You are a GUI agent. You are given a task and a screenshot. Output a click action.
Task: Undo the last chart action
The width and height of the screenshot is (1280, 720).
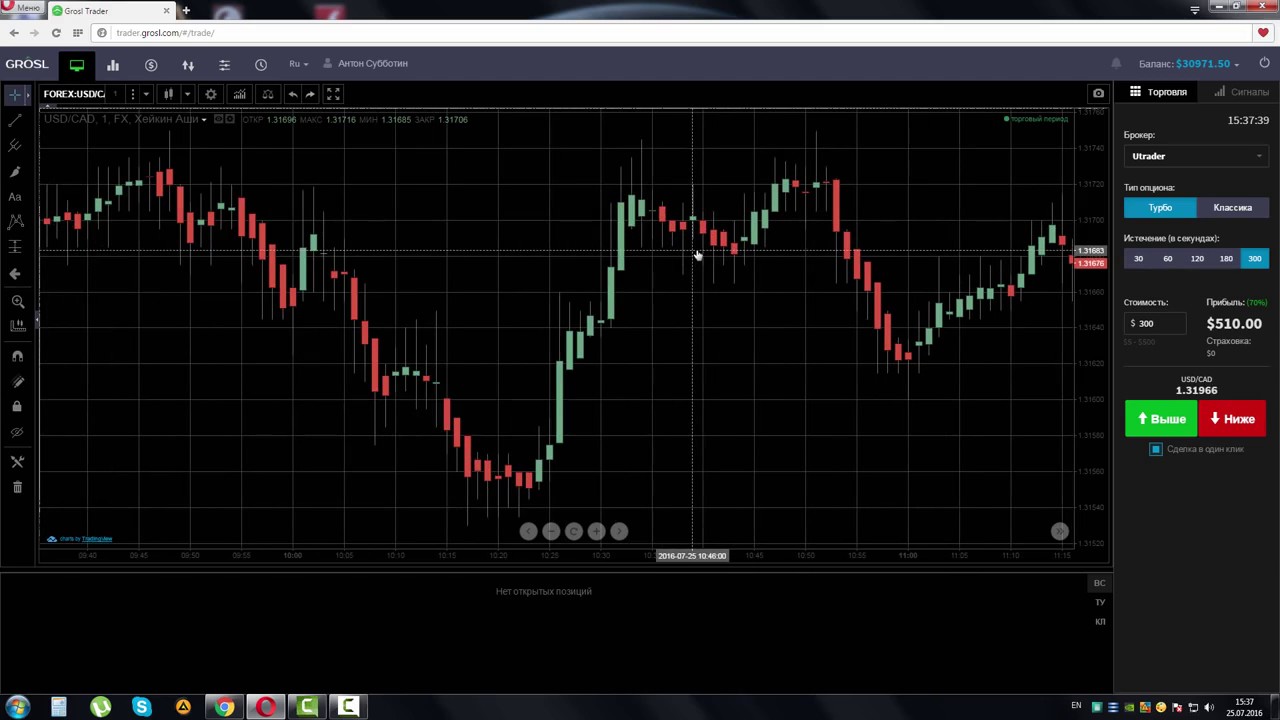[x=292, y=94]
